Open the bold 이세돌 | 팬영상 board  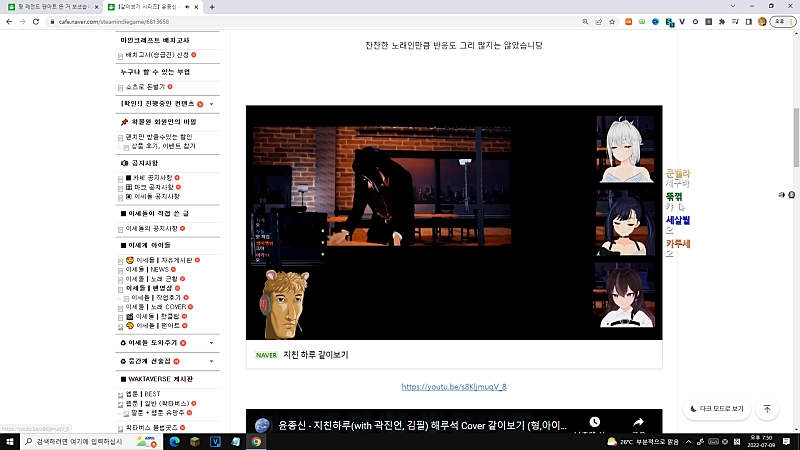click(x=149, y=288)
